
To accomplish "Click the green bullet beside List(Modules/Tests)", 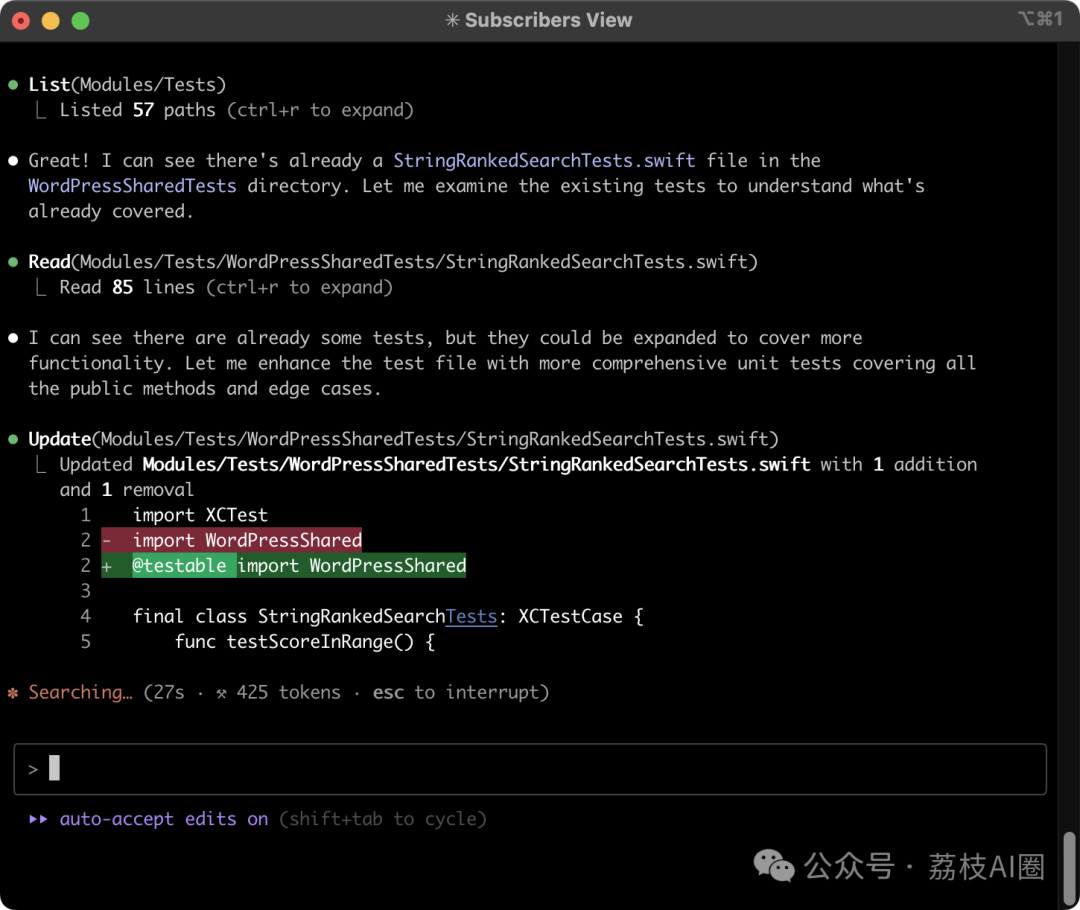I will point(13,85).
